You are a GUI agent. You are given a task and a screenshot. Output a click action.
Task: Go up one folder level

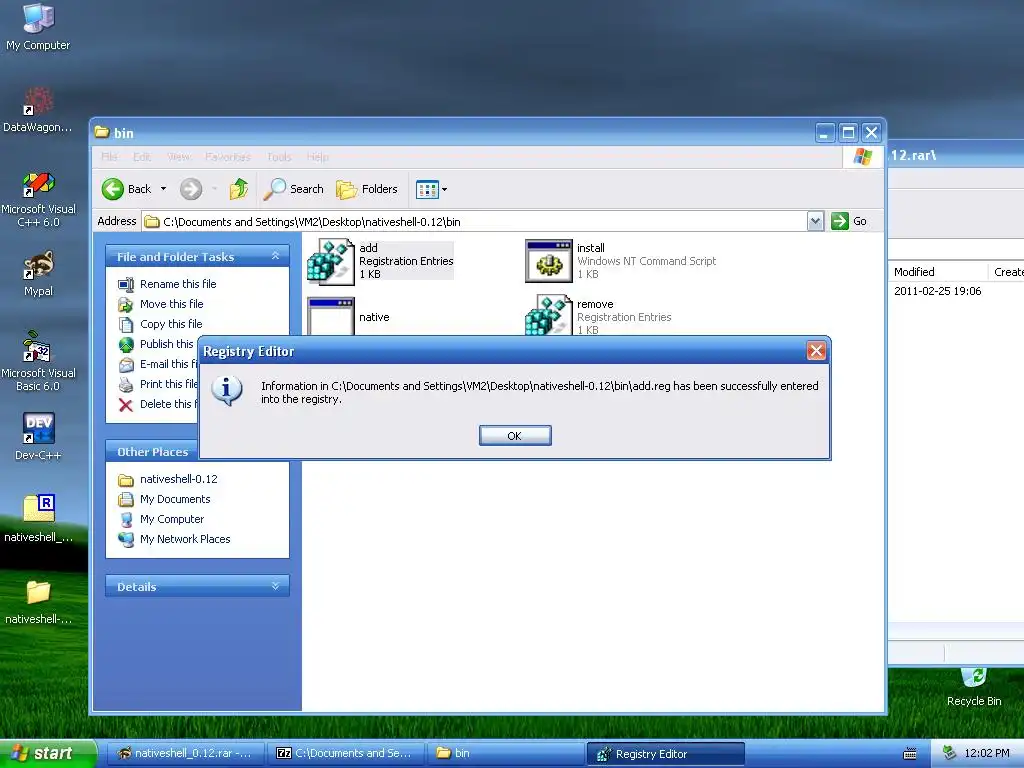tap(239, 189)
